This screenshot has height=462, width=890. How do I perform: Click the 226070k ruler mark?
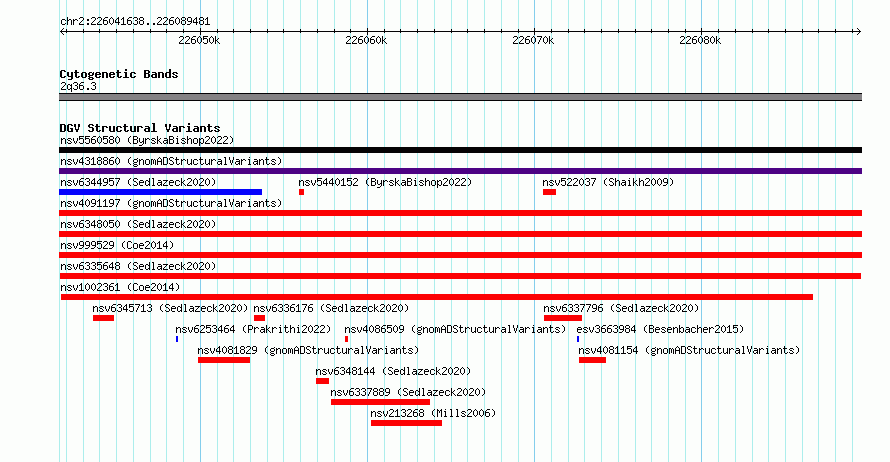coord(533,40)
